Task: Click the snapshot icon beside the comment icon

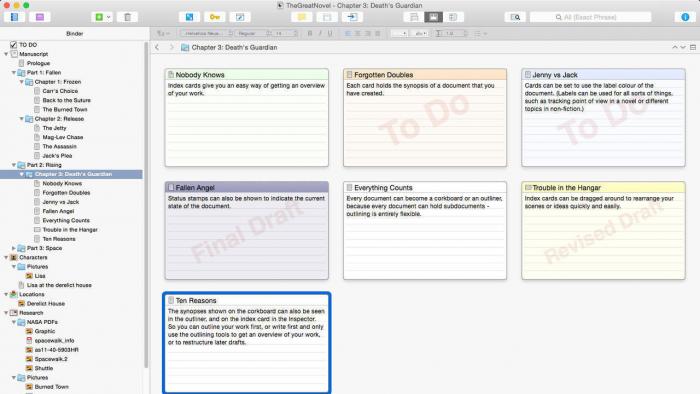Action: 327,17
